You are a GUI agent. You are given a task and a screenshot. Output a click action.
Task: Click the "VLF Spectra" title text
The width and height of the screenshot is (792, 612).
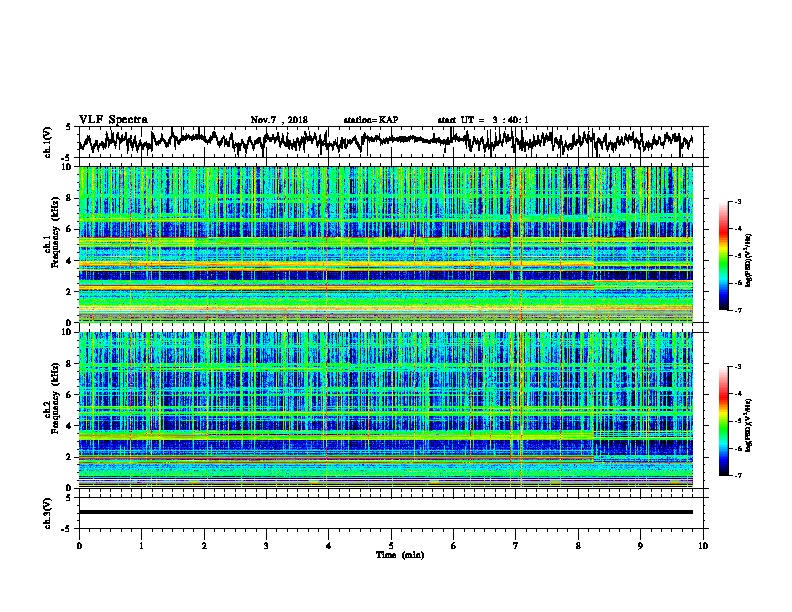(113, 120)
